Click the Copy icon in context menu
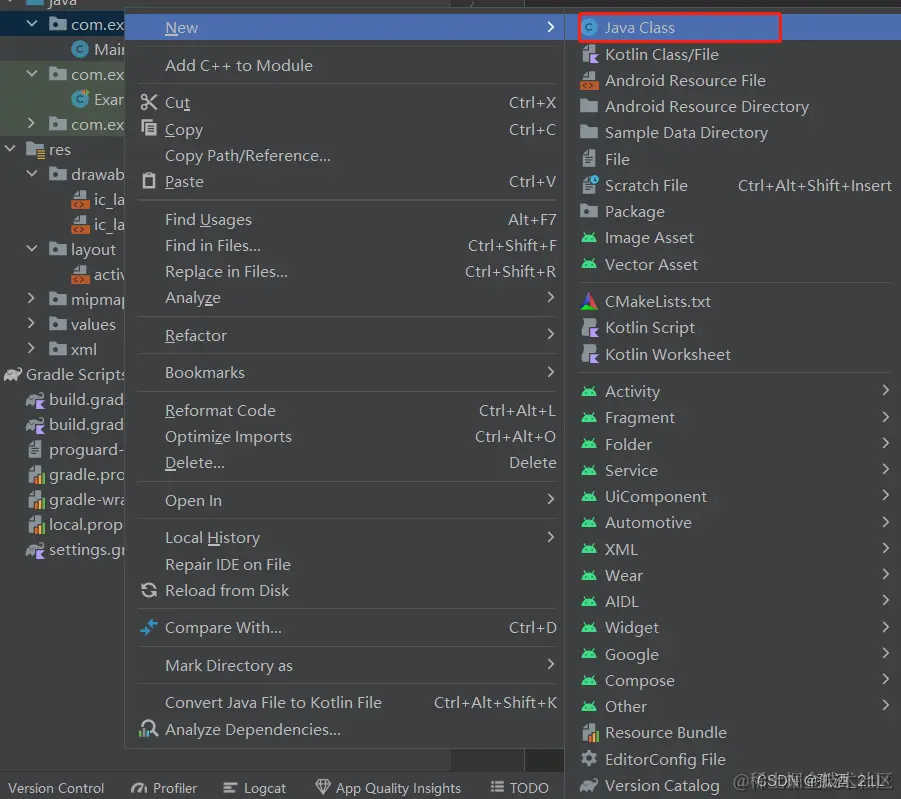Image resolution: width=901 pixels, height=799 pixels. [x=149, y=128]
